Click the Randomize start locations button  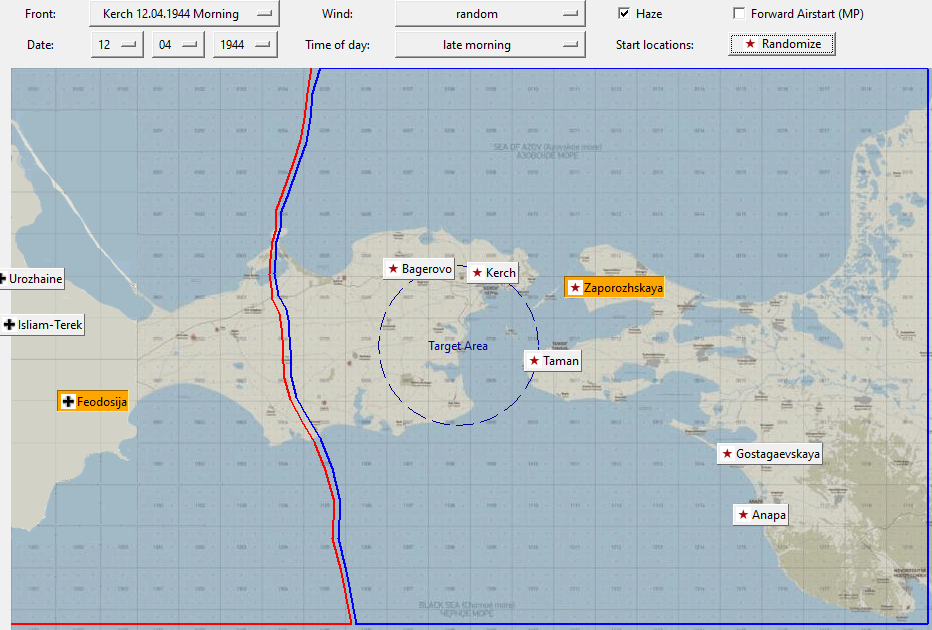[782, 44]
